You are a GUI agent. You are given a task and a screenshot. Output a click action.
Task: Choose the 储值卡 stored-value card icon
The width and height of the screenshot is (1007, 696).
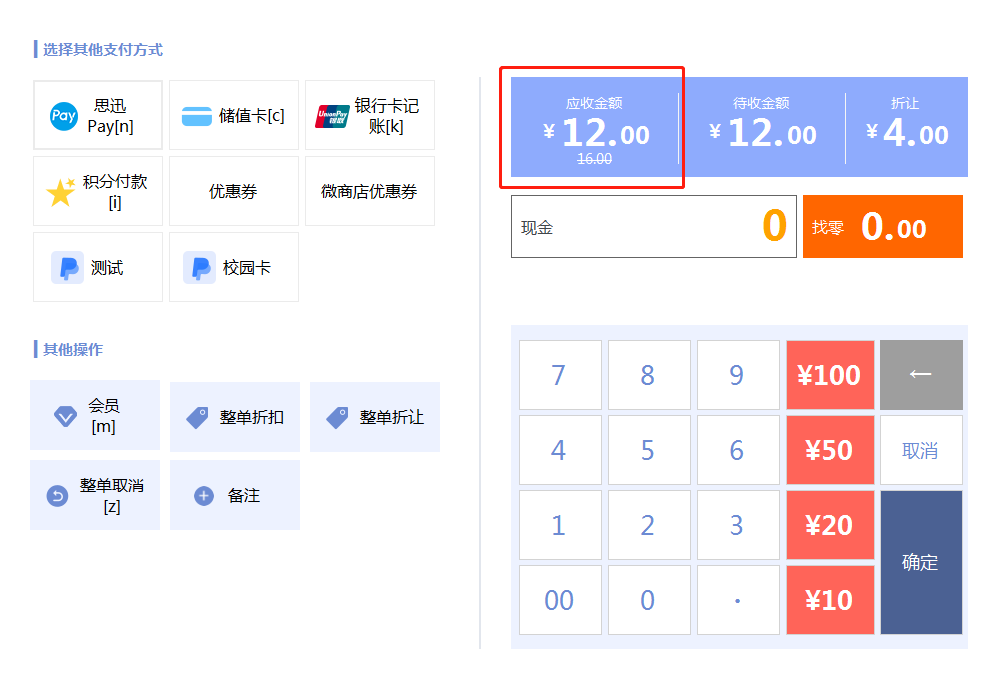197,116
